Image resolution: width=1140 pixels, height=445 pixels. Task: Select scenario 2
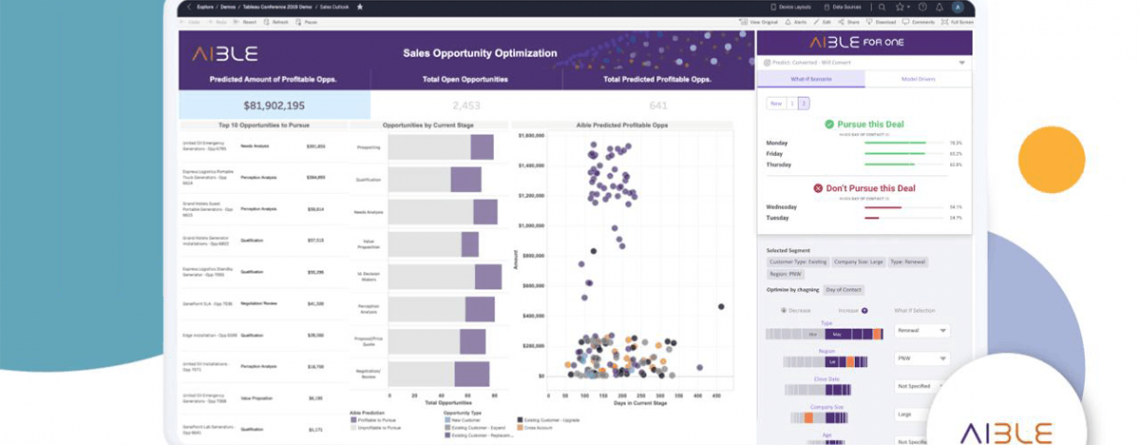coord(803,103)
